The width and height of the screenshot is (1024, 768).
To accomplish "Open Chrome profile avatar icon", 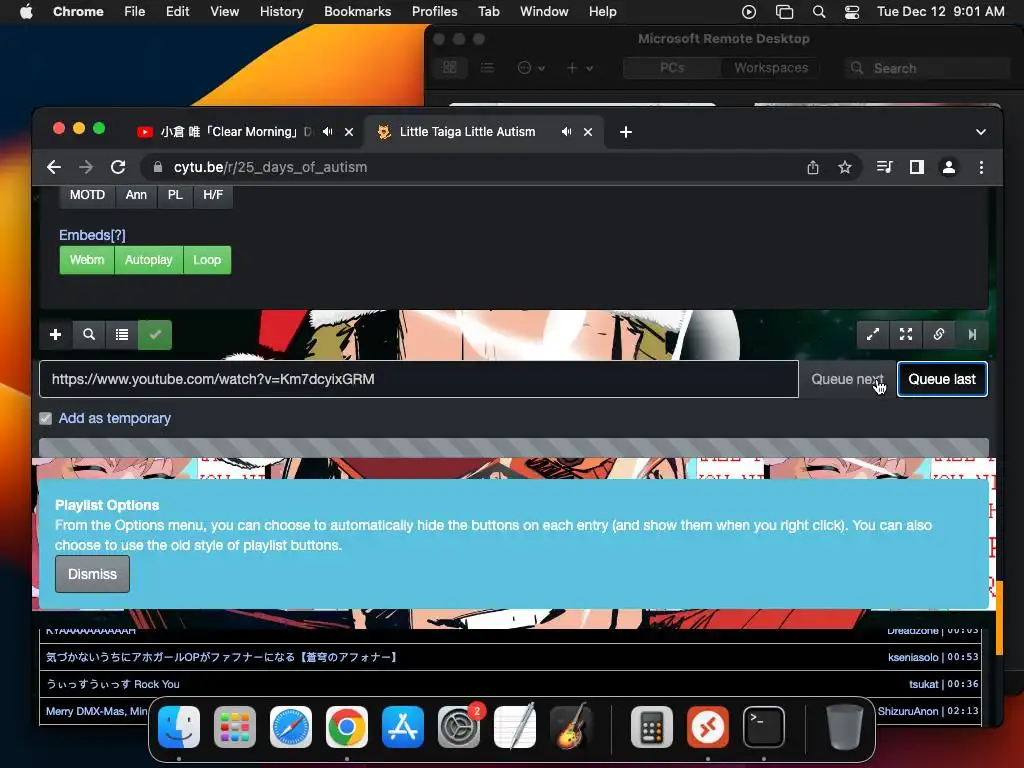I will (949, 168).
